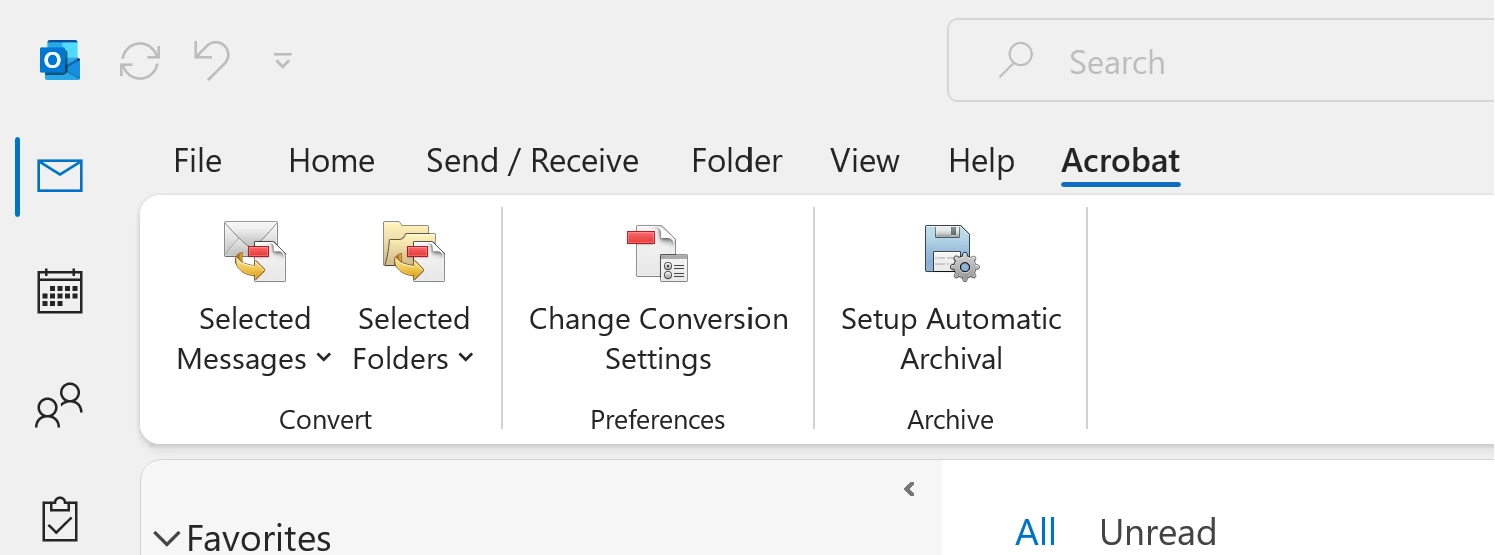Open the Folder ribbon tab

pyautogui.click(x=737, y=161)
